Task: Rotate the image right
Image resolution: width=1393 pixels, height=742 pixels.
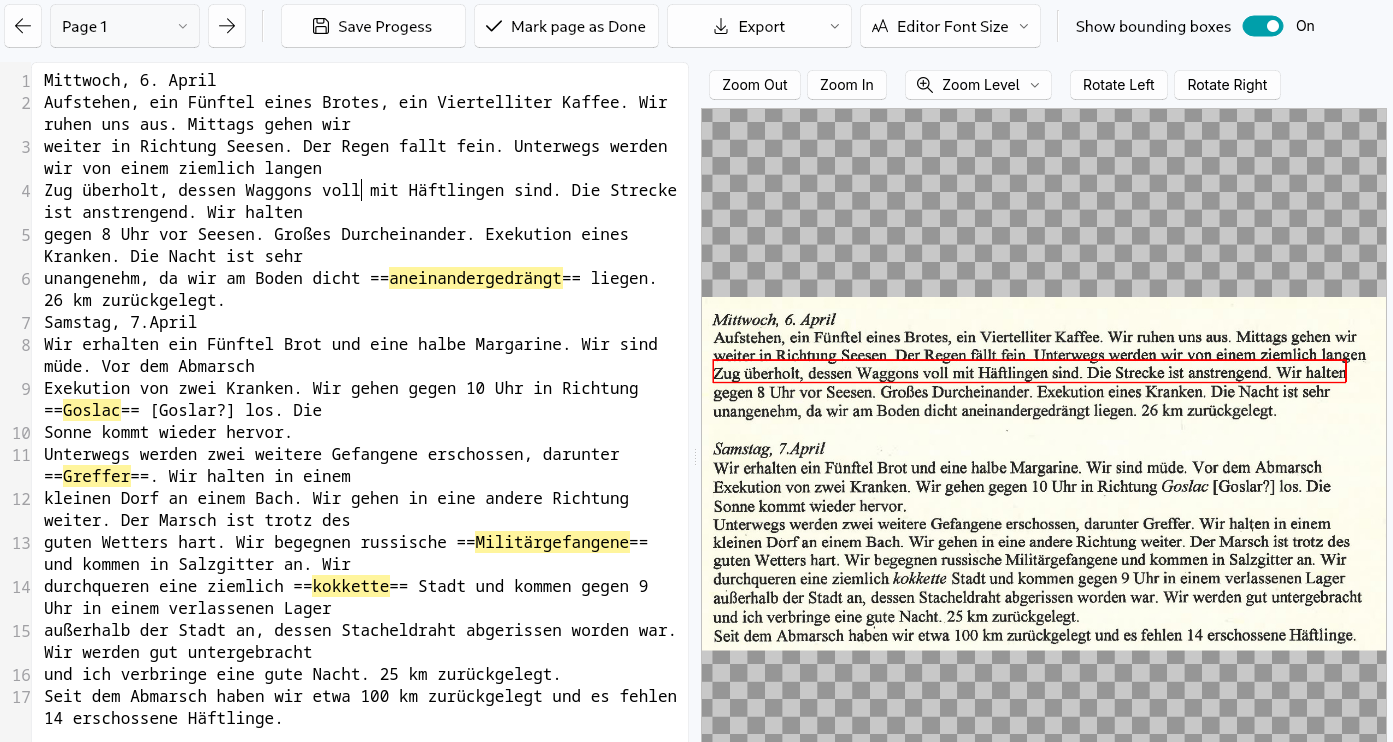Action: (x=1227, y=85)
